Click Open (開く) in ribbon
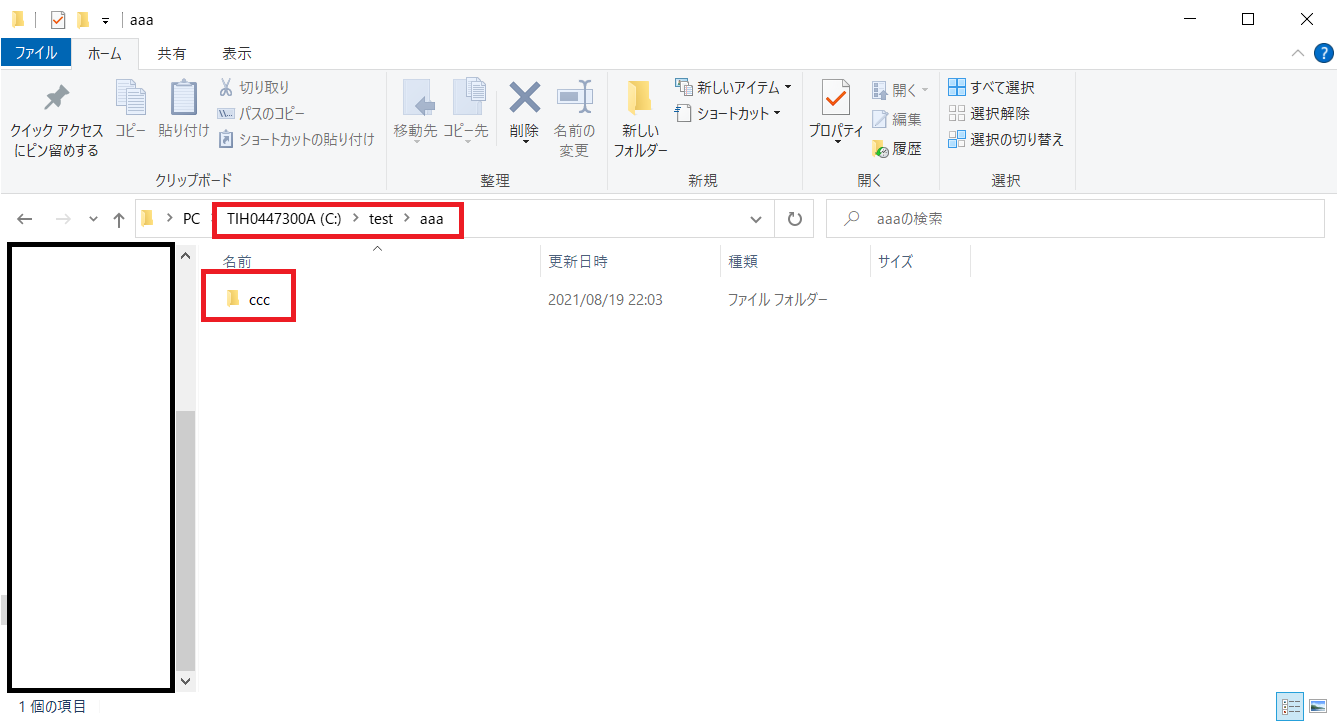Viewport: 1338px width, 721px height. (900, 90)
